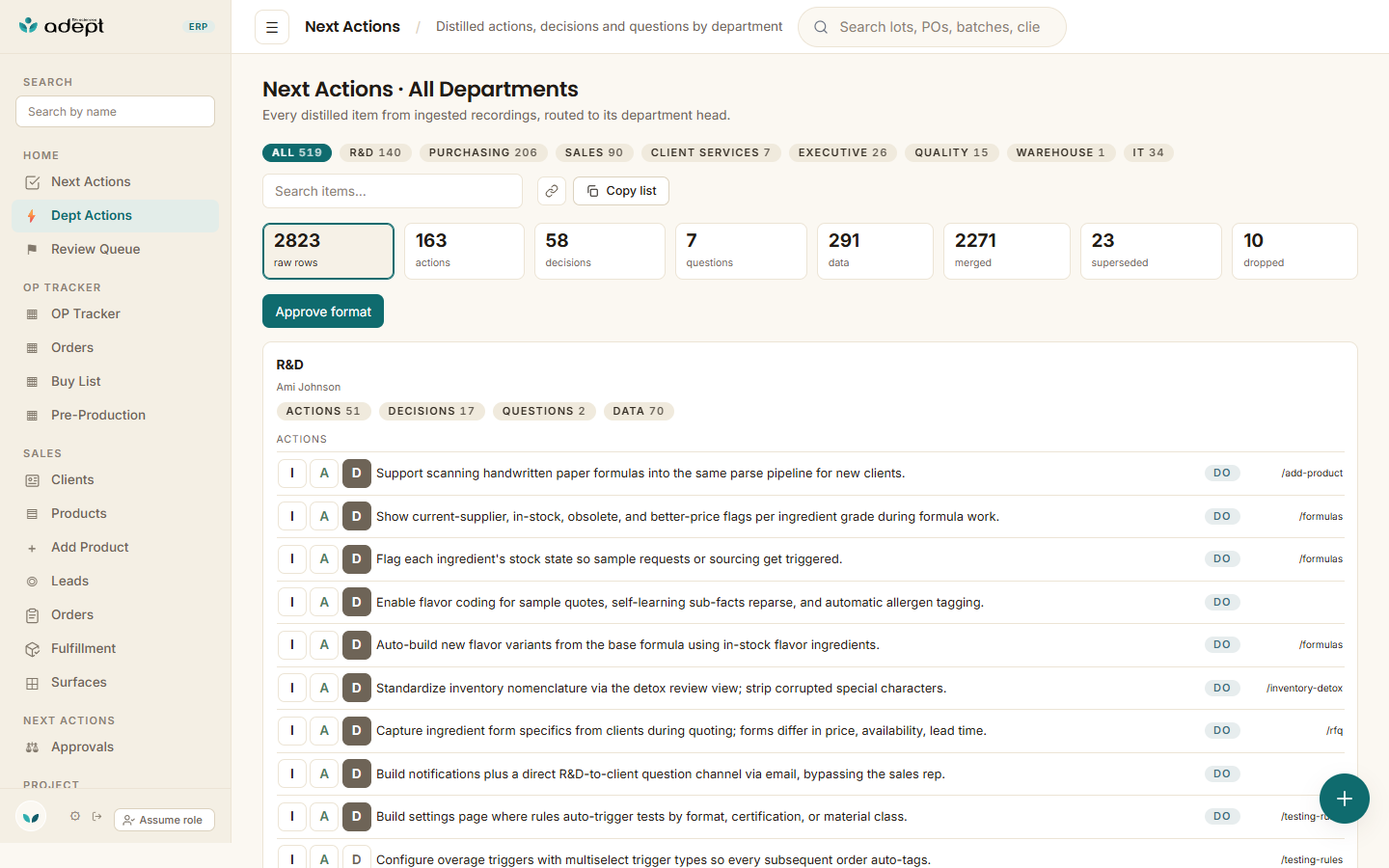Toggle I on the Flag each ingredient's stock row
Image resolution: width=1389 pixels, height=868 pixels.
[x=292, y=559]
